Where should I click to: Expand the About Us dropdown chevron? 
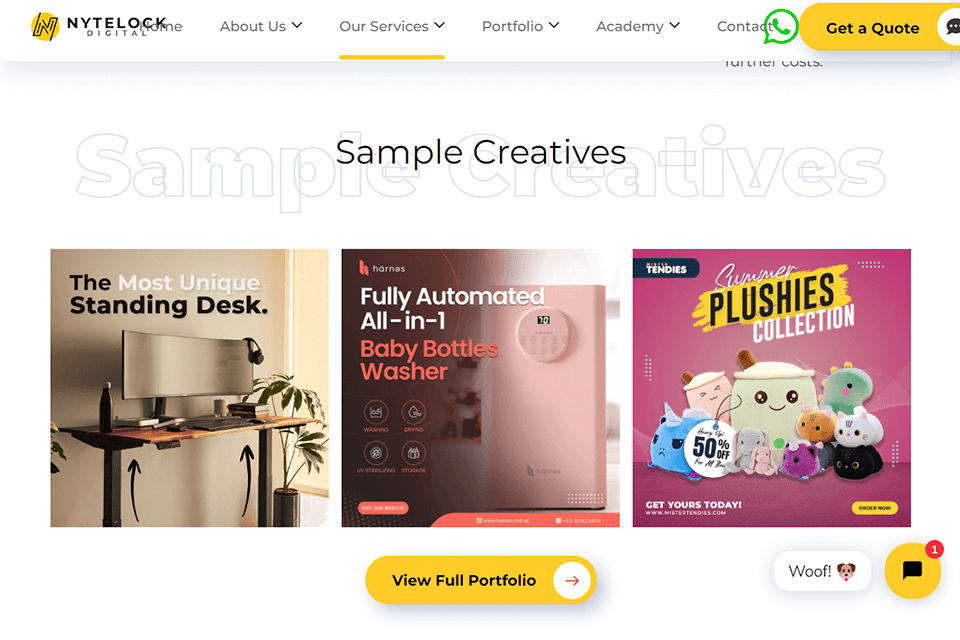297,25
